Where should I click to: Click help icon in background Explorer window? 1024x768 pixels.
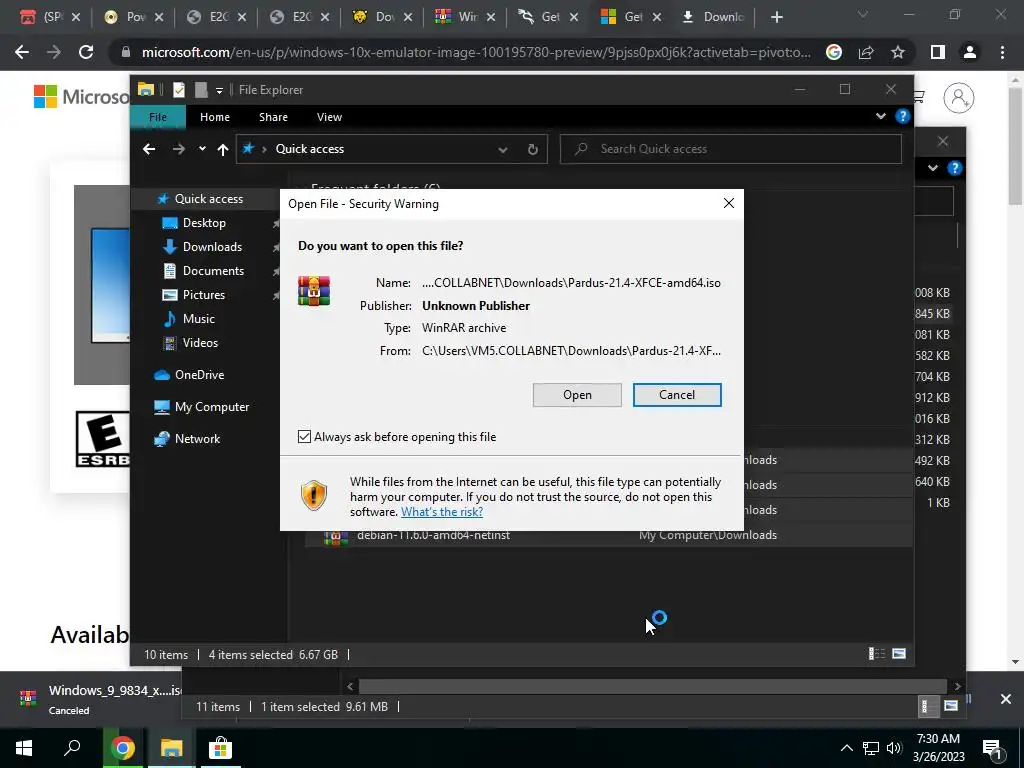tap(955, 168)
